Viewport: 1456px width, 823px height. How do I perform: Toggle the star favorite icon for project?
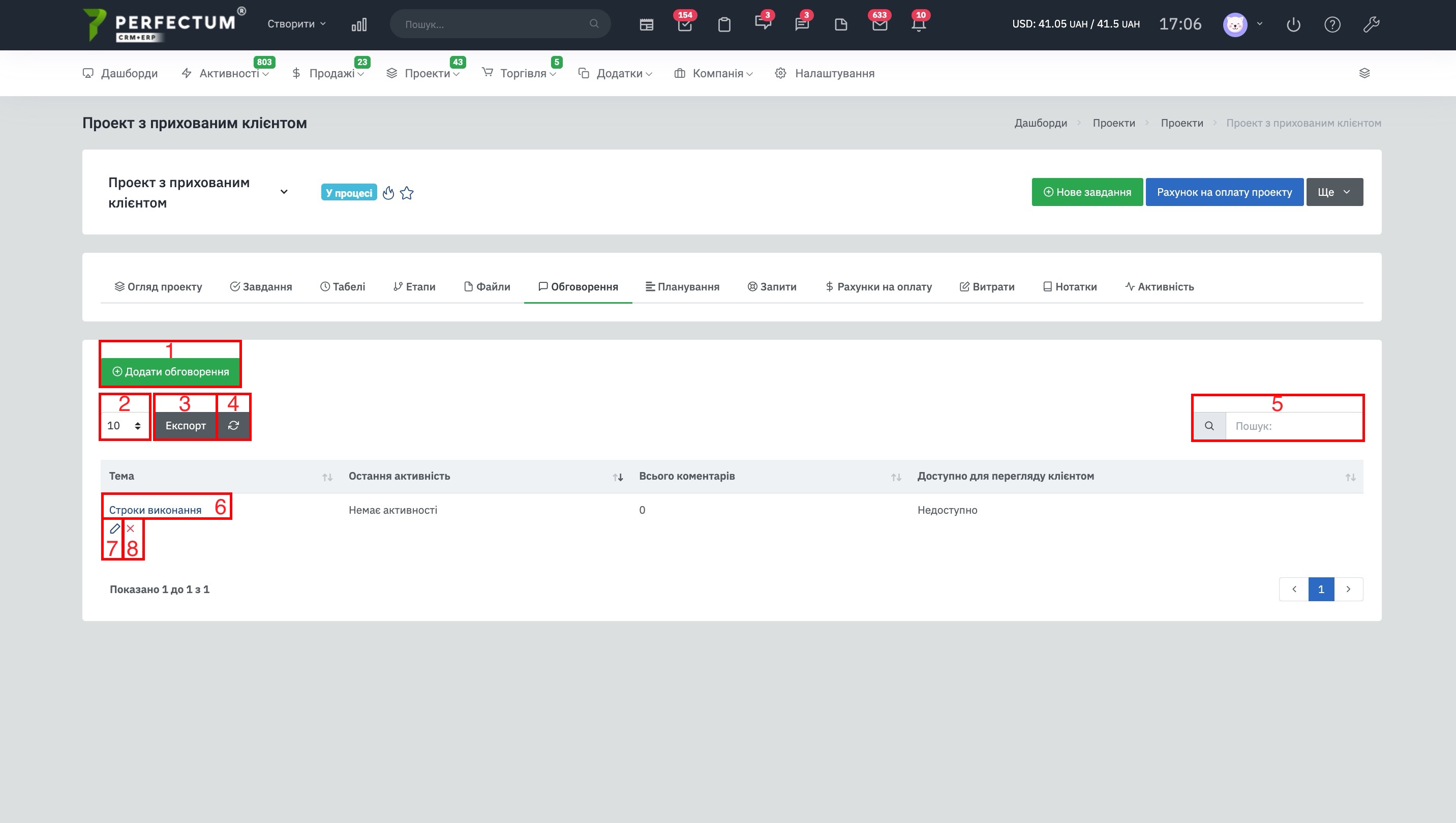point(406,193)
